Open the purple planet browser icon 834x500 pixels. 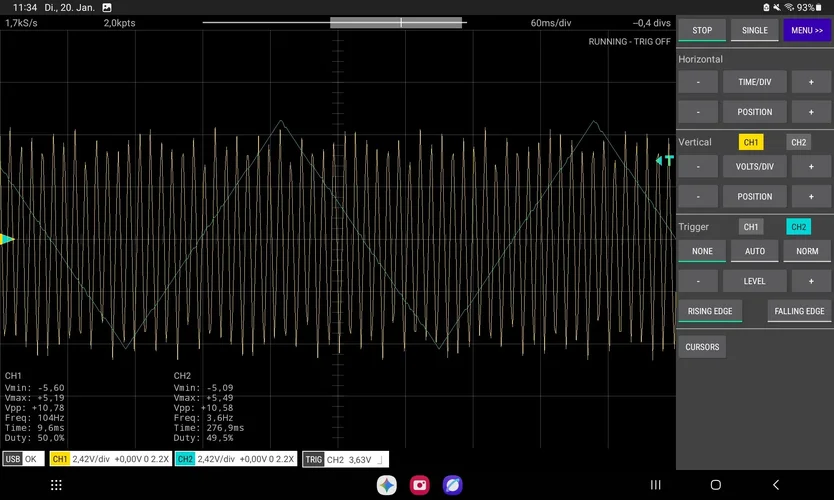(x=453, y=485)
